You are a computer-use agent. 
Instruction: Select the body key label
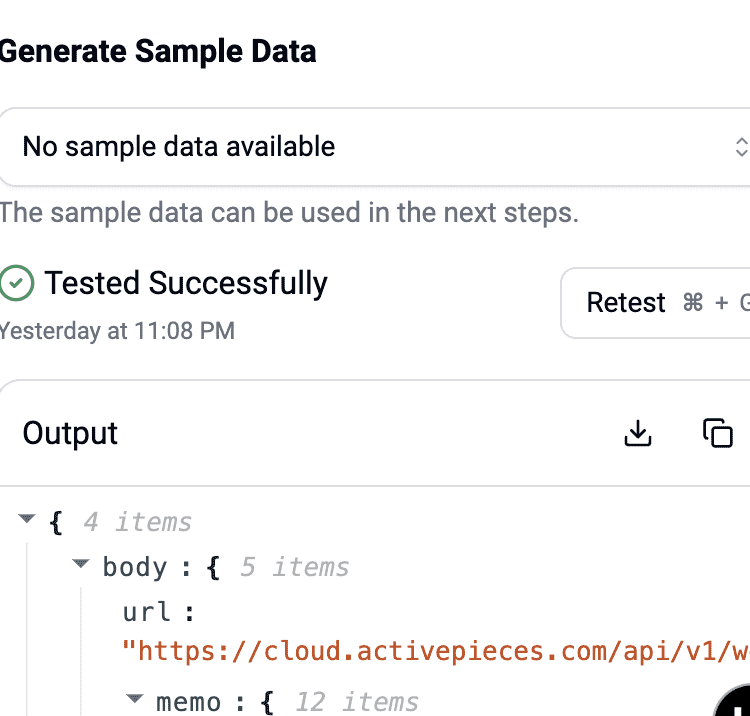tap(135, 567)
